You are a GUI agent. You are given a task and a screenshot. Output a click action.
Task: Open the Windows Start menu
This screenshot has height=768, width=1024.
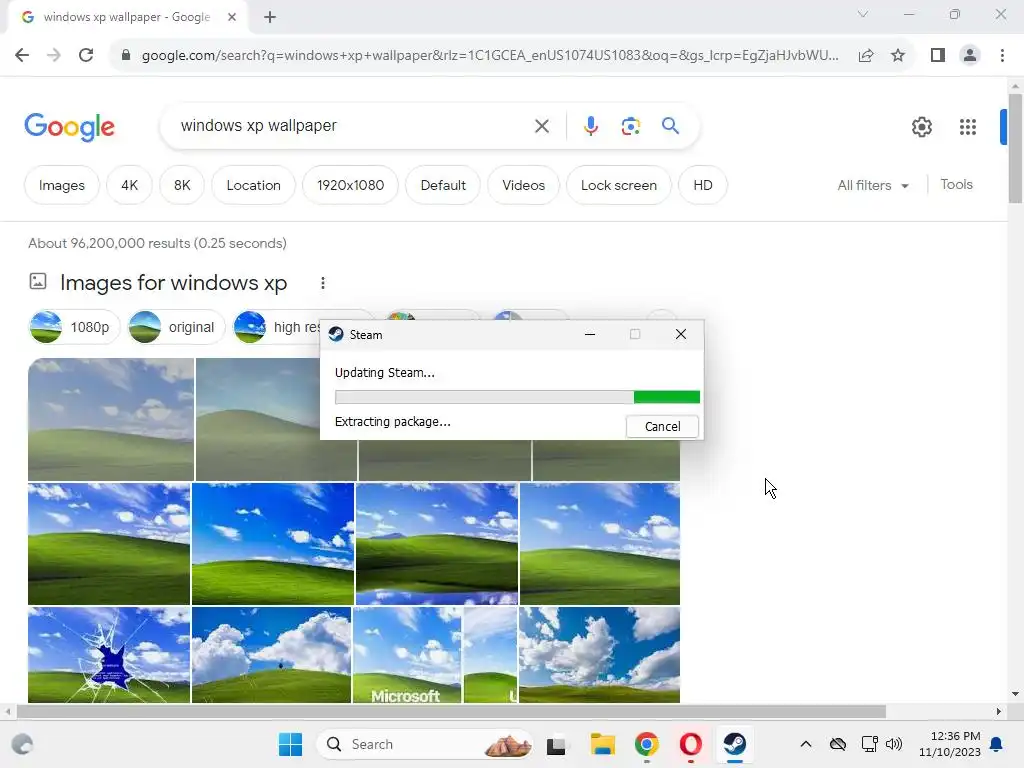pos(290,744)
